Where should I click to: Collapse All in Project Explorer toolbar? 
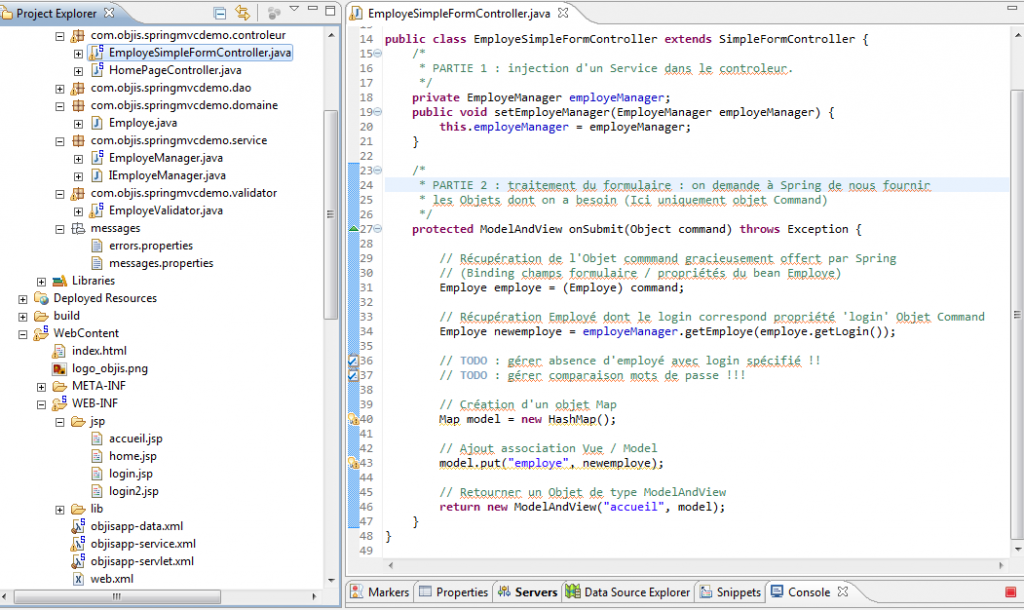pyautogui.click(x=220, y=13)
